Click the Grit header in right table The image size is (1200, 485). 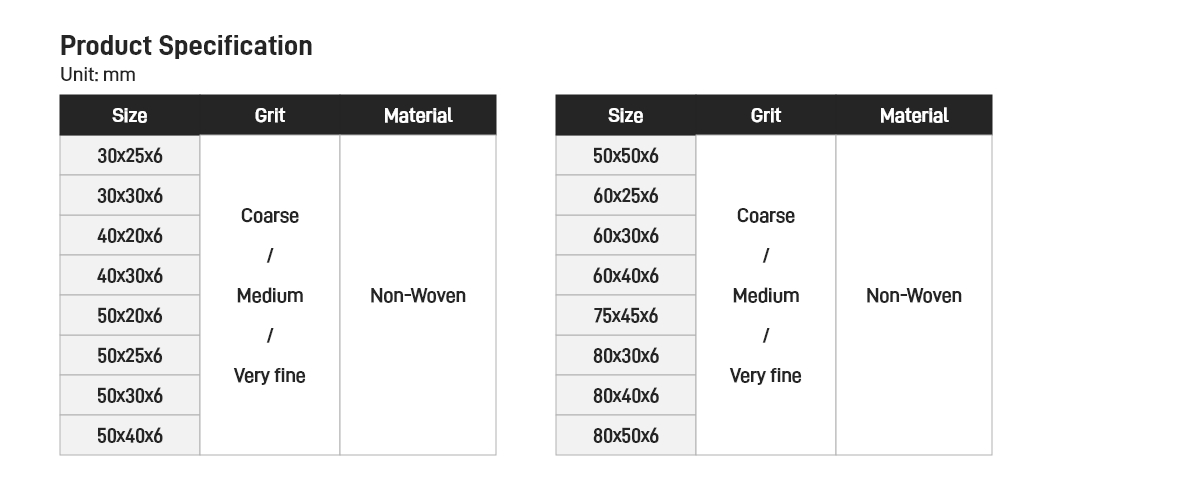[x=766, y=116]
